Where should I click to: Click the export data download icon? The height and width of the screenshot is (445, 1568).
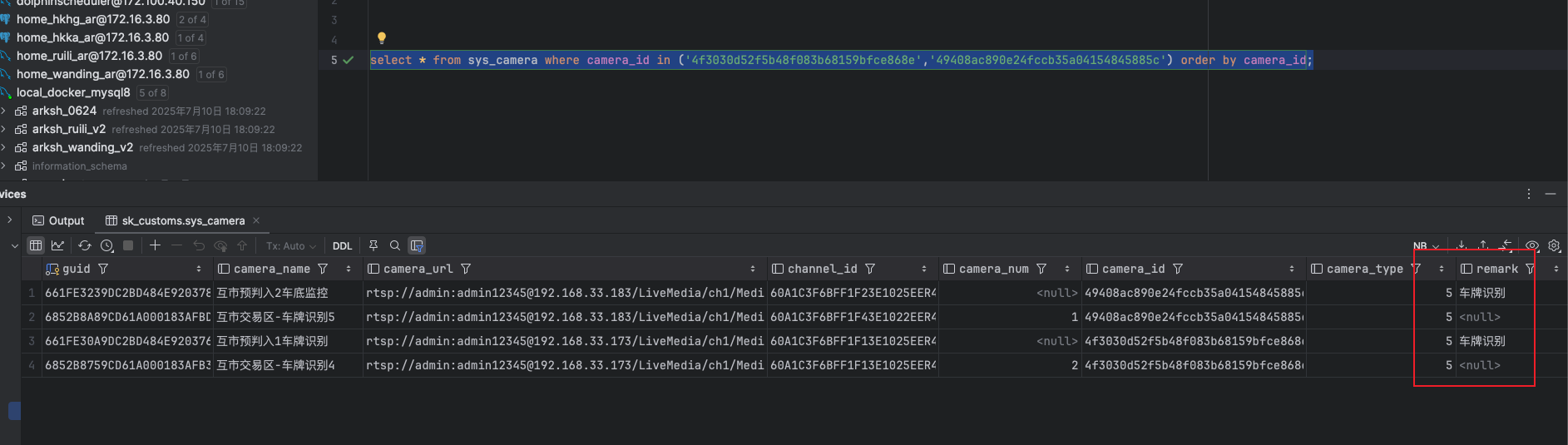1462,245
